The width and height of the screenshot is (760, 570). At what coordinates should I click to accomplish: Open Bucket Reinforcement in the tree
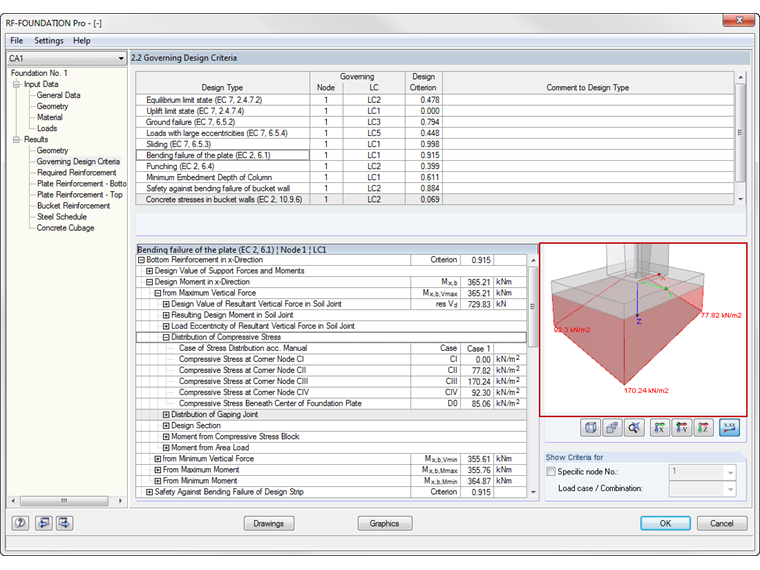point(74,206)
